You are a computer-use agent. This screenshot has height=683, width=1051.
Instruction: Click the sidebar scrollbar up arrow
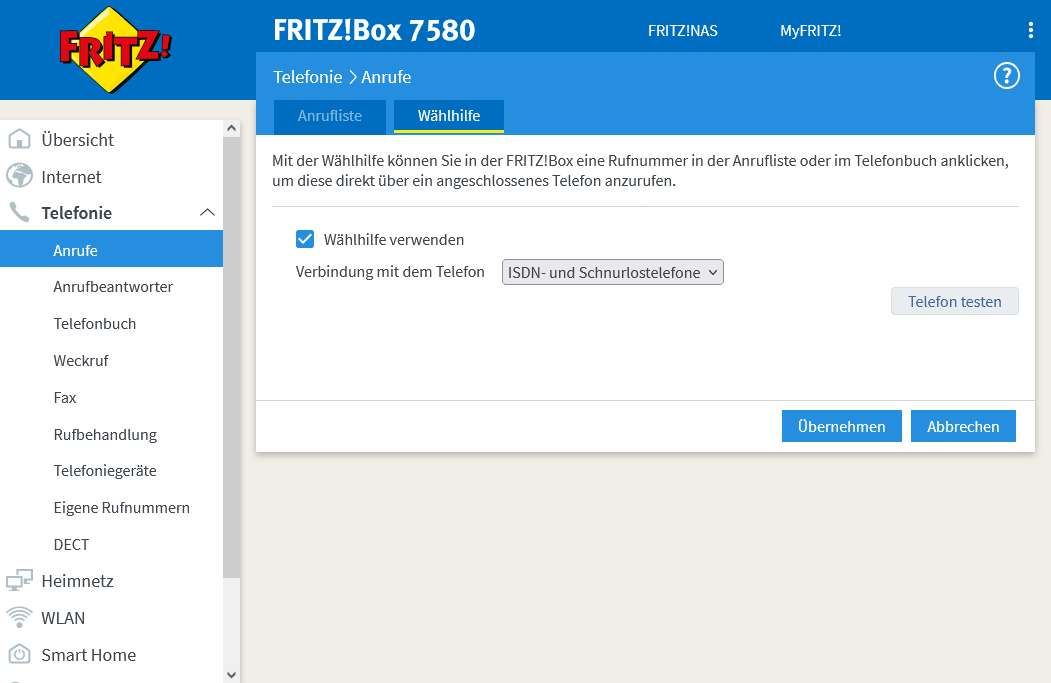[232, 128]
